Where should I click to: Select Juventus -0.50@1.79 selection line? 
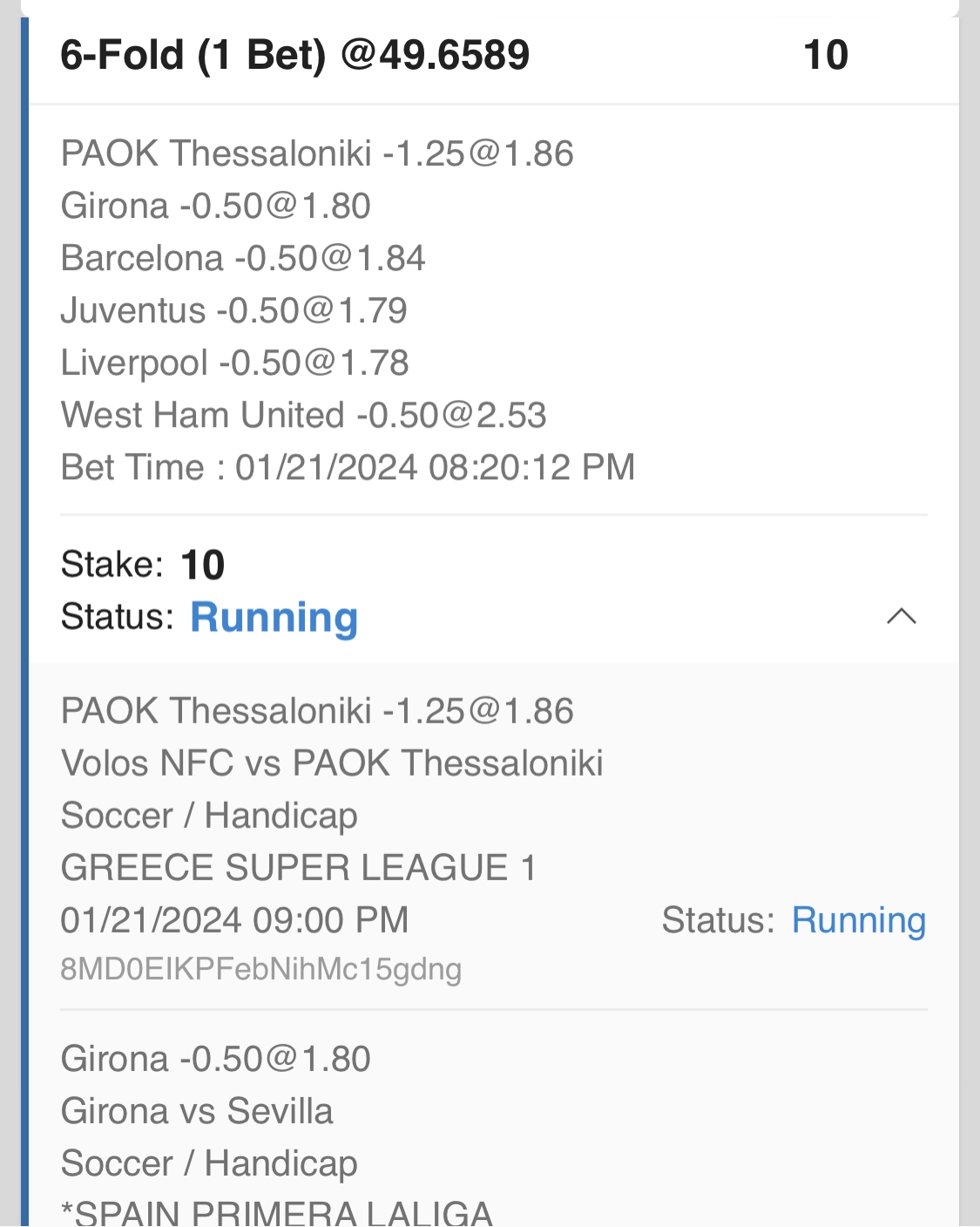click(x=233, y=310)
